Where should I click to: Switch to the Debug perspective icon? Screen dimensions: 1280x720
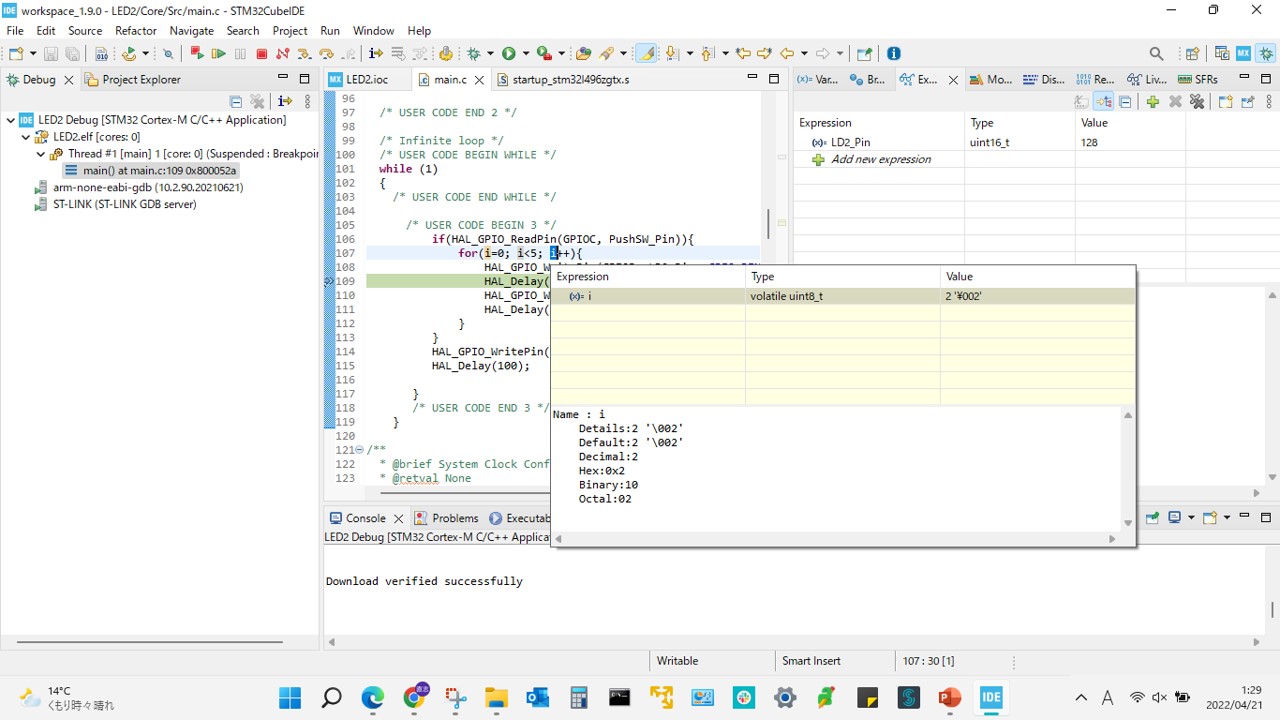tap(1266, 53)
